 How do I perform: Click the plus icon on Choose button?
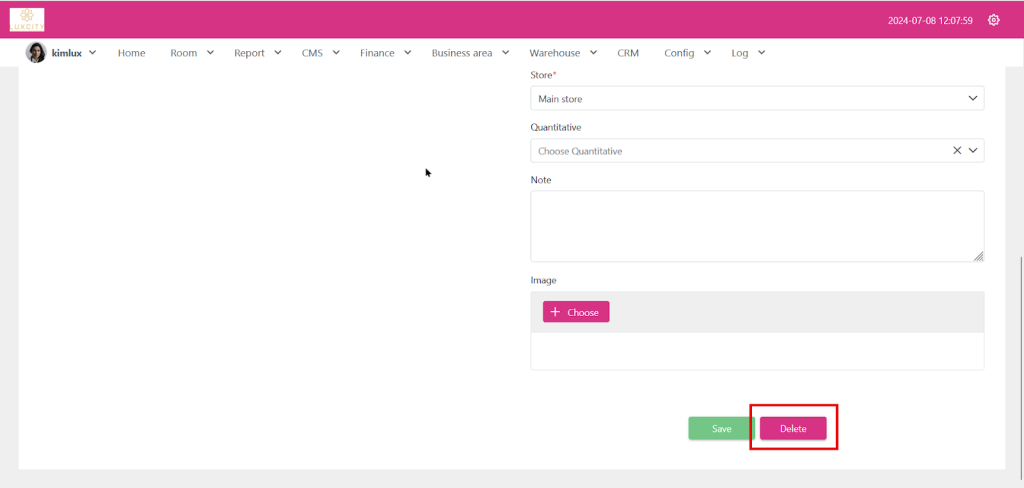tap(556, 312)
